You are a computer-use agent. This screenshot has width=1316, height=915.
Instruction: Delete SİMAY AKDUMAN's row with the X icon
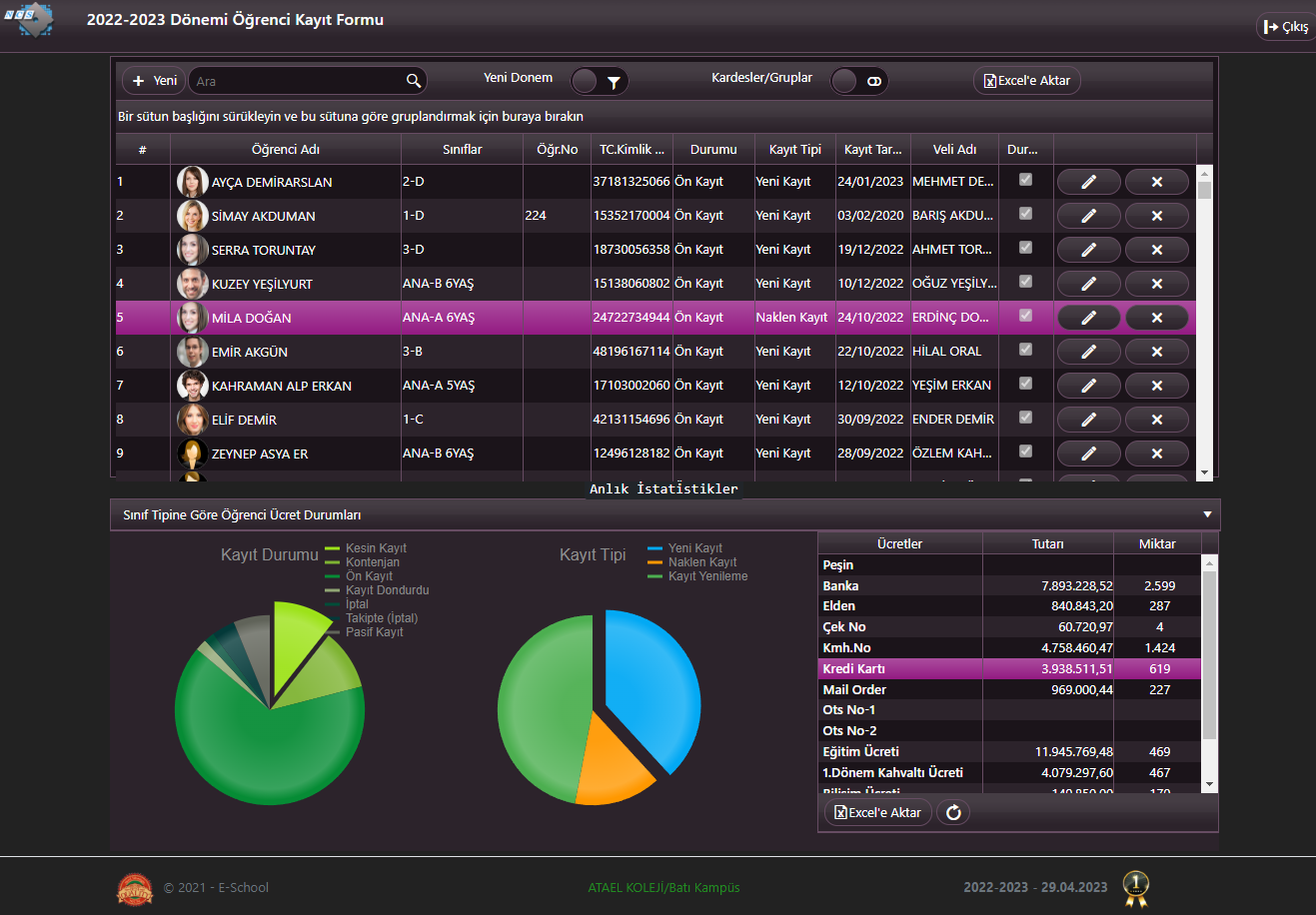[1156, 216]
